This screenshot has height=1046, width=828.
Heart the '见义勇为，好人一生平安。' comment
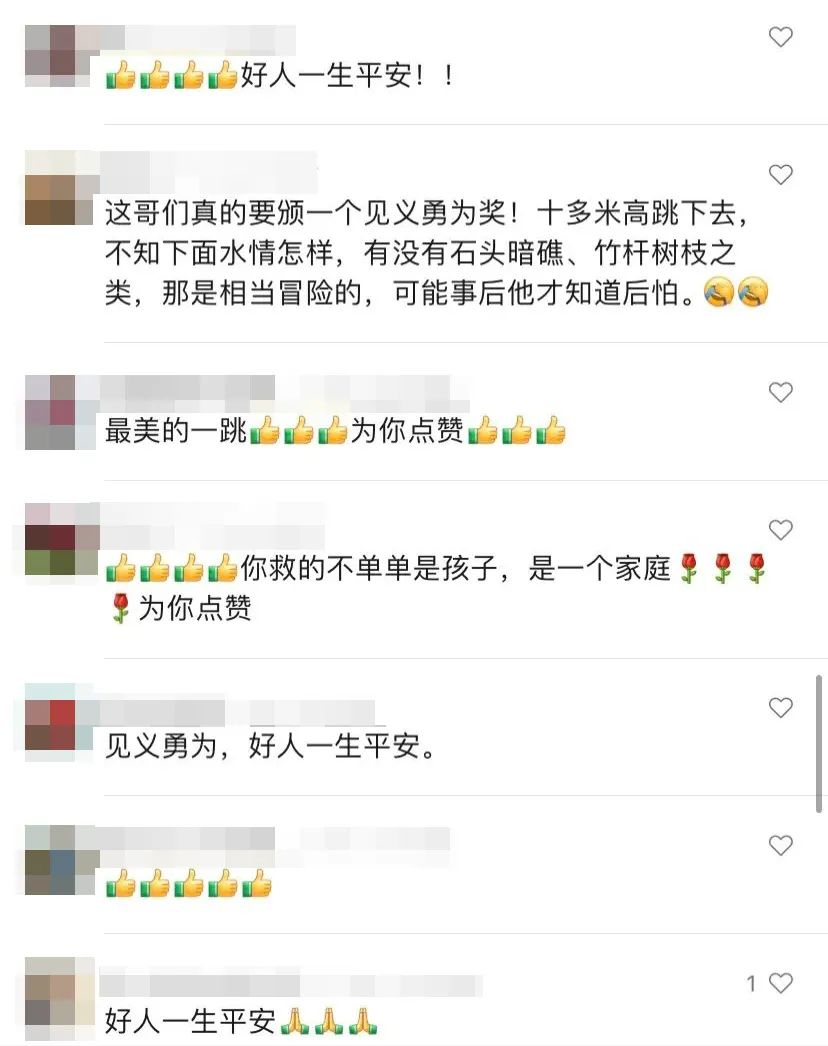(x=781, y=707)
